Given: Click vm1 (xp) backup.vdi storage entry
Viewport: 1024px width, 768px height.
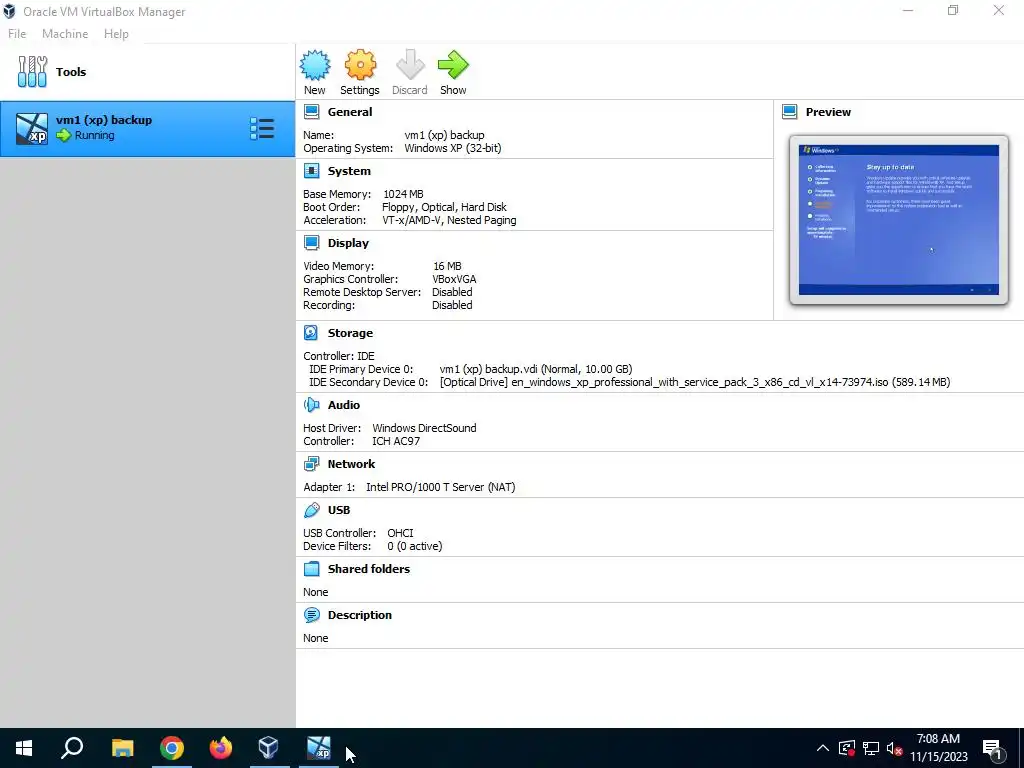Looking at the screenshot, I should pos(536,369).
